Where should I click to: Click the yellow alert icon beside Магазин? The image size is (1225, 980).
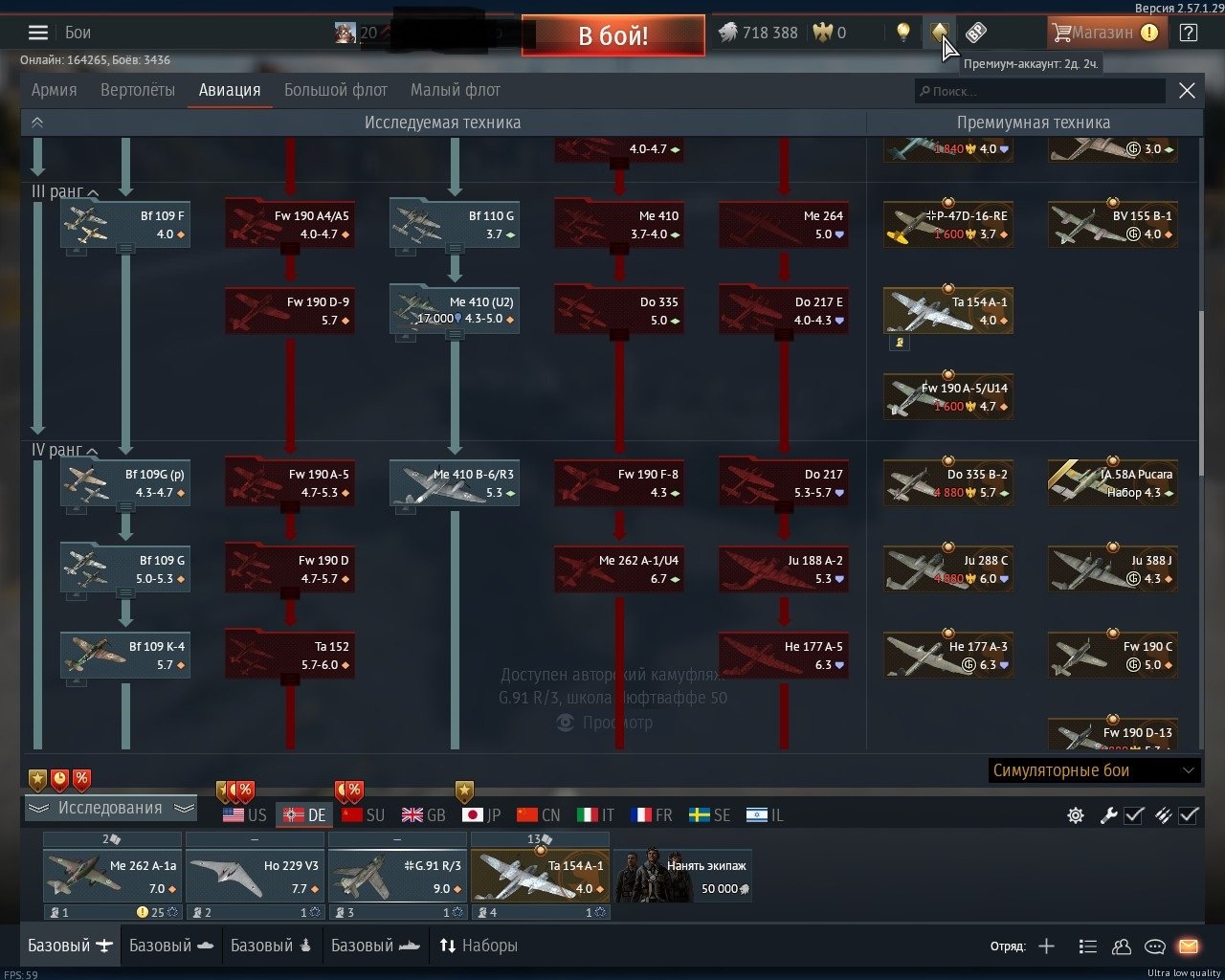1149,33
